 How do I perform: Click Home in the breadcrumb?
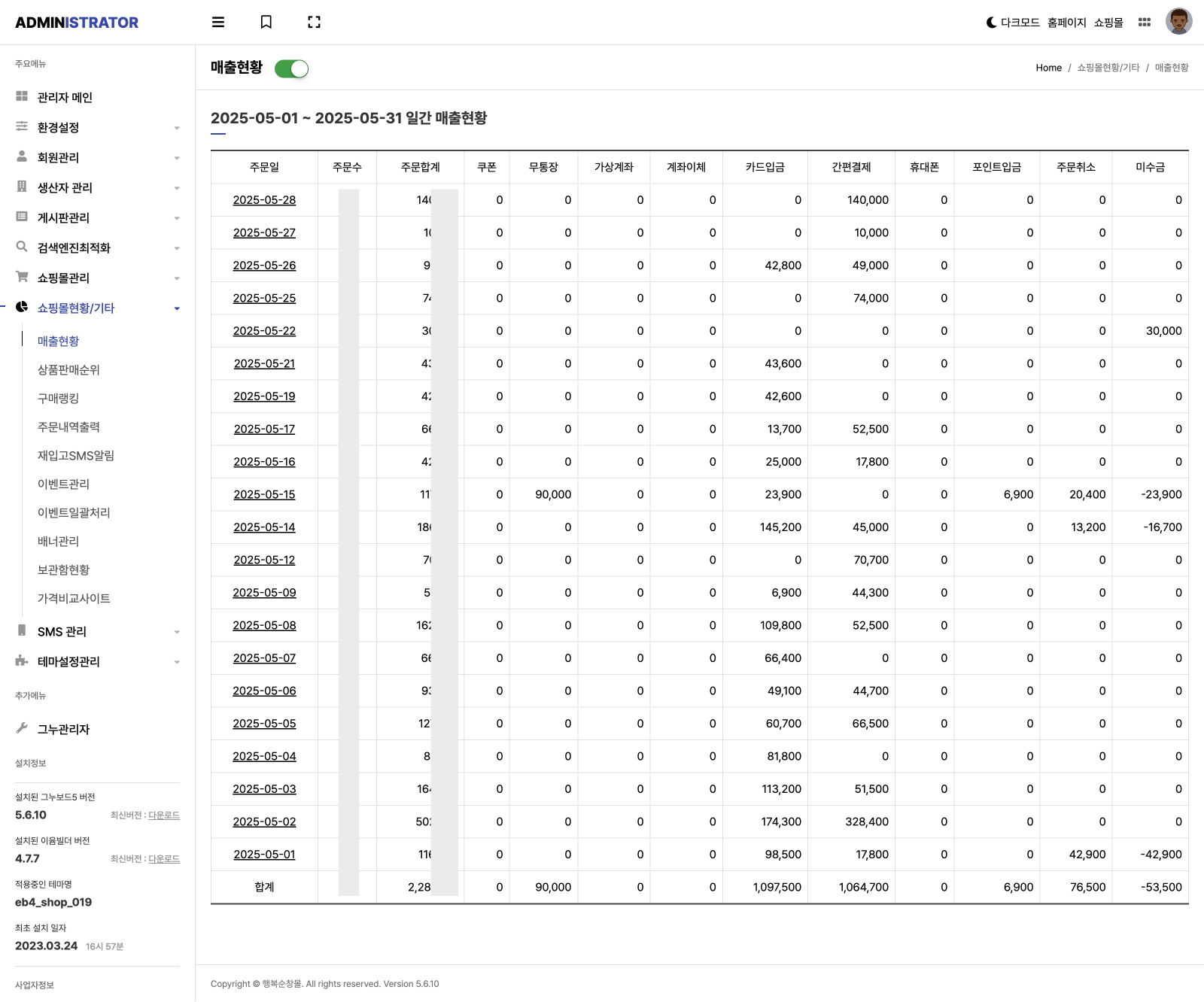[1048, 68]
